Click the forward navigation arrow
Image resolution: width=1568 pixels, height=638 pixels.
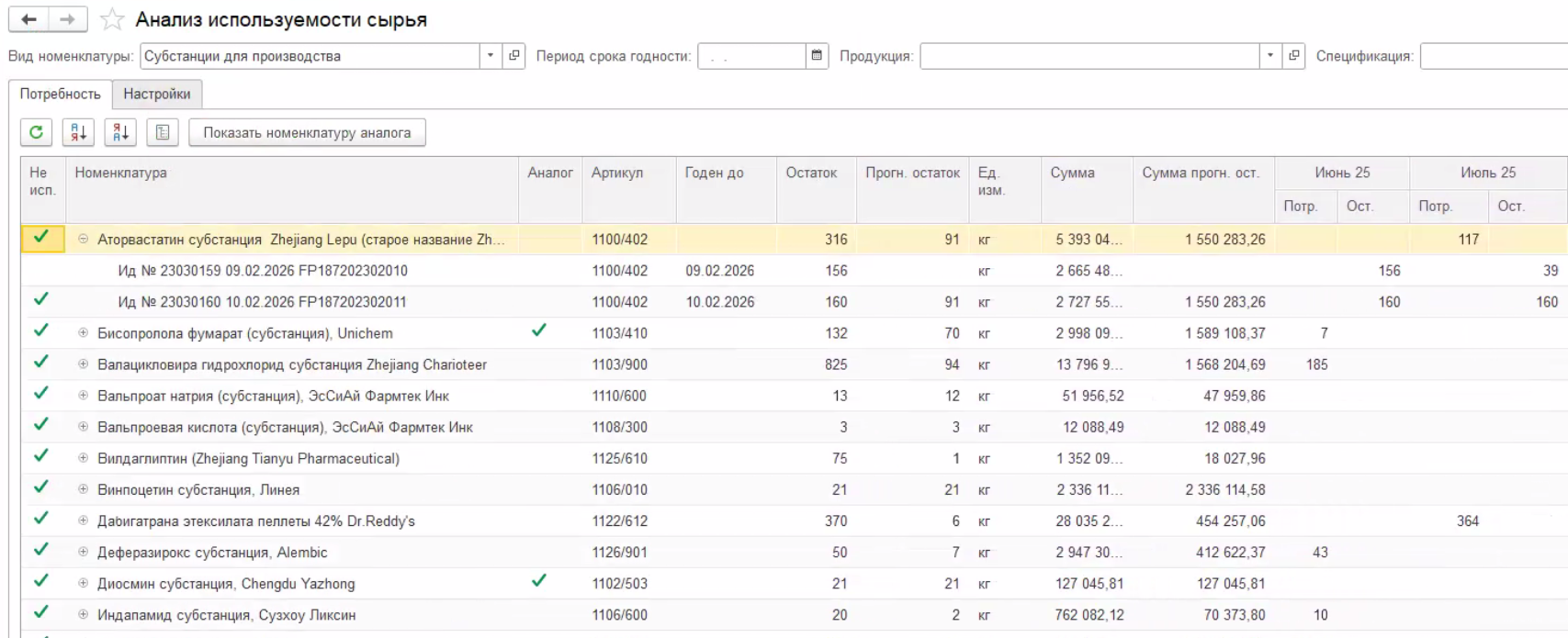68,19
